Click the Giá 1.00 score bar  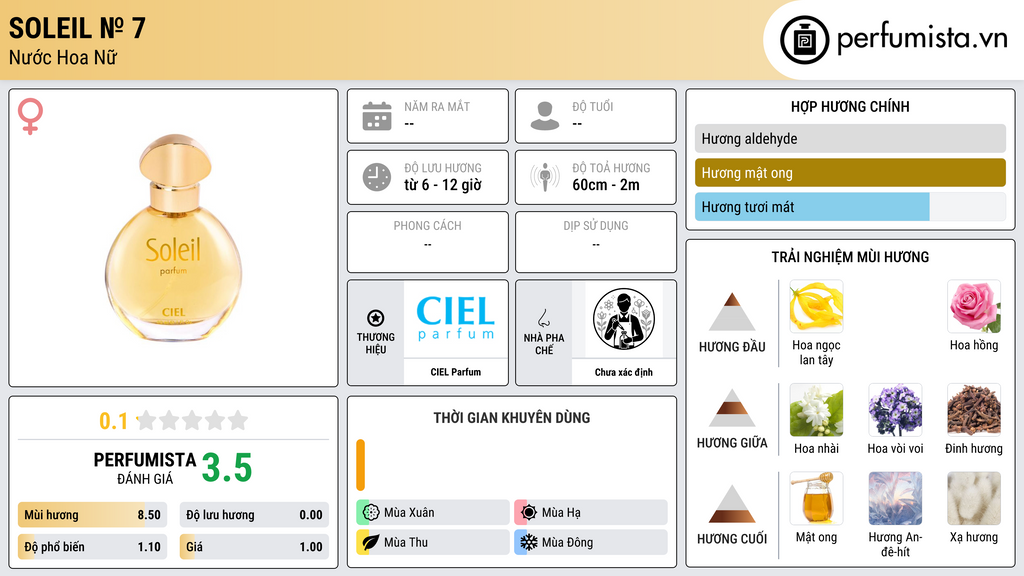254,547
